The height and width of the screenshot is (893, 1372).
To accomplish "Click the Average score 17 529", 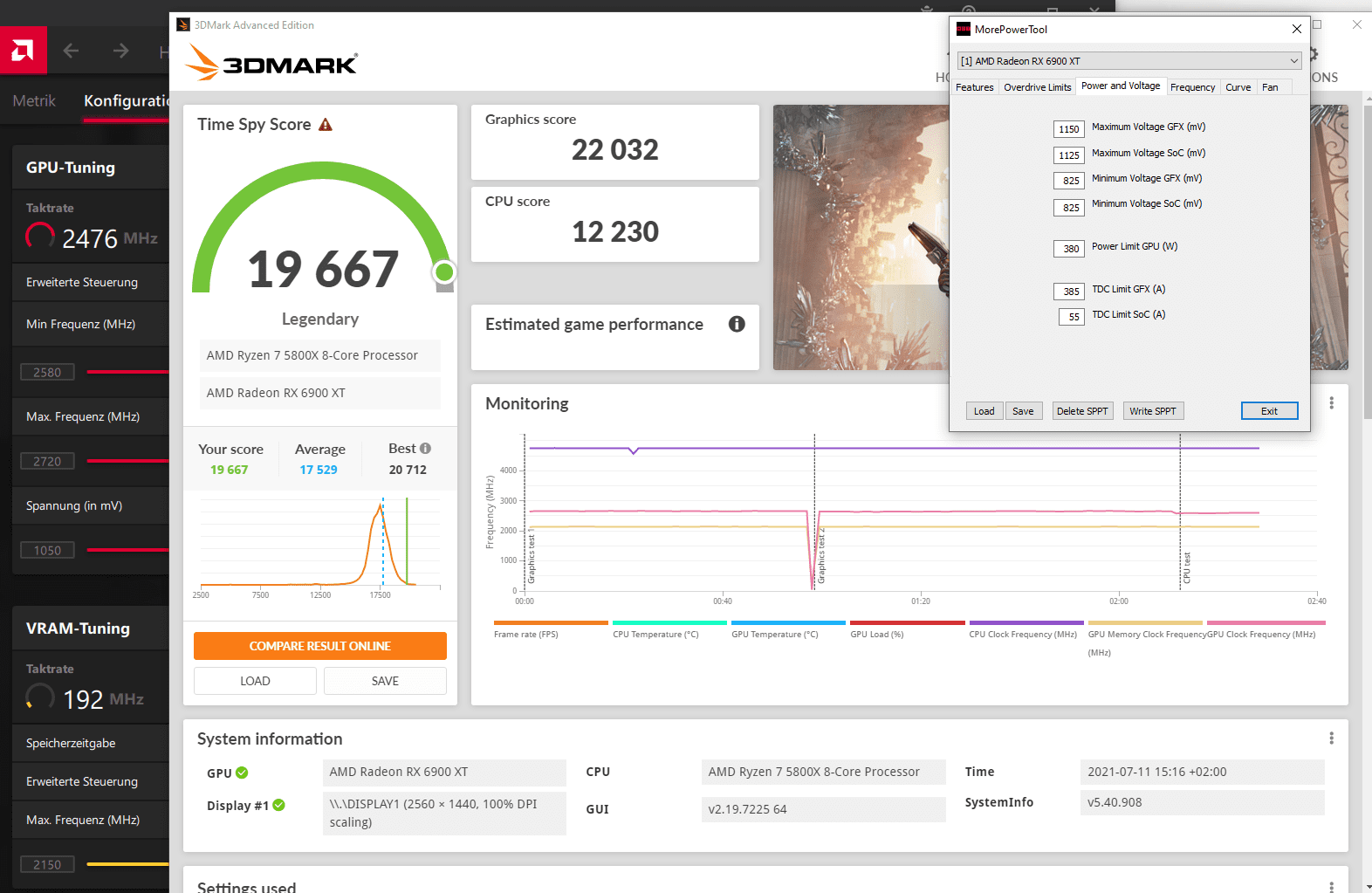I will pyautogui.click(x=319, y=470).
